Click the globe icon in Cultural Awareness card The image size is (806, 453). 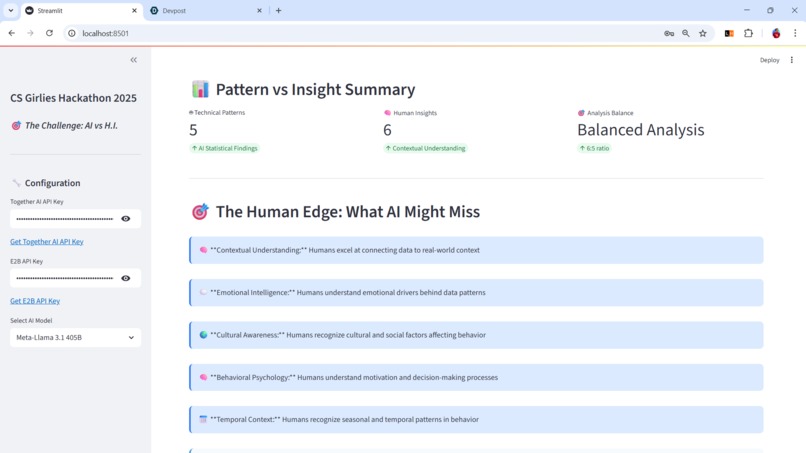tap(204, 335)
